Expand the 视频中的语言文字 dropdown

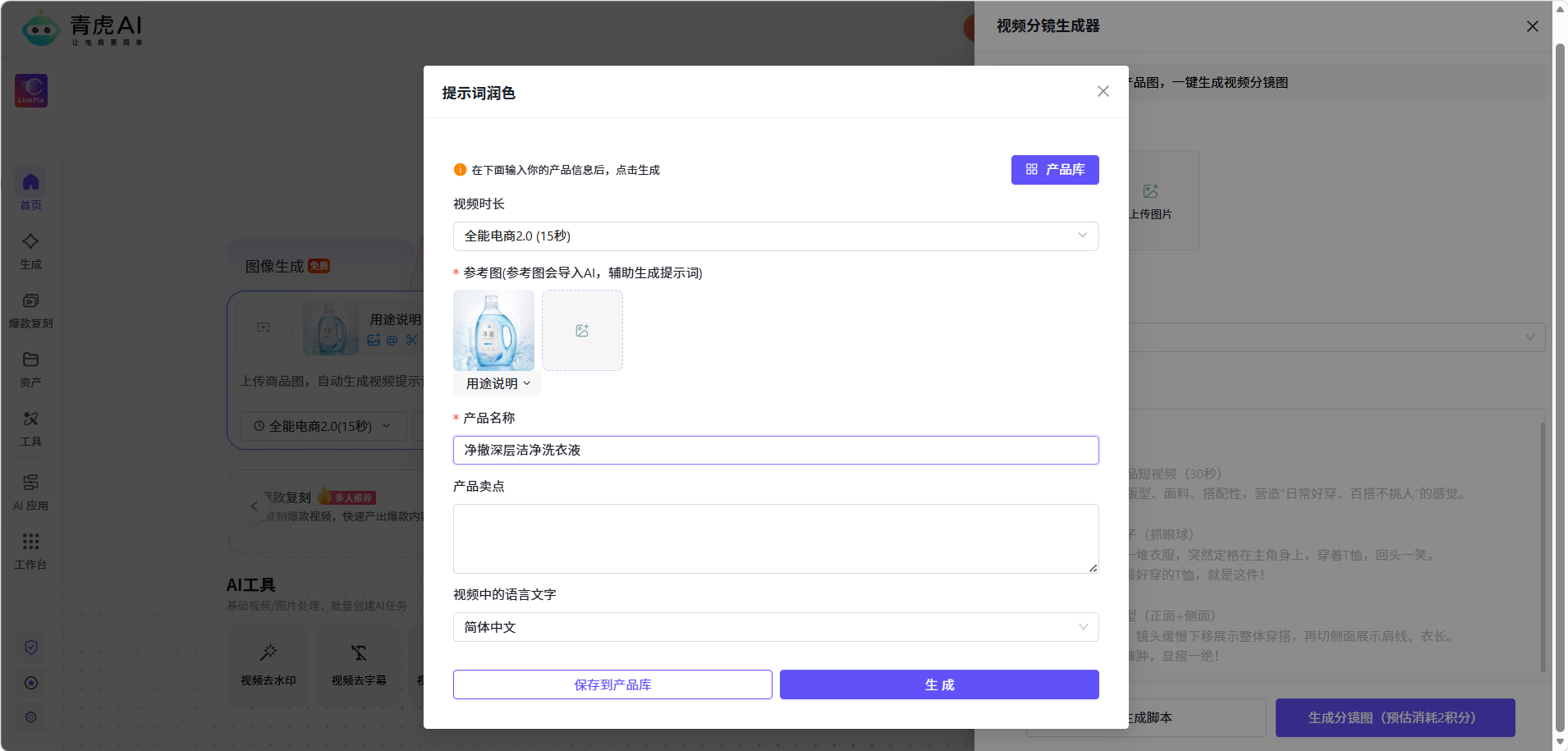point(776,627)
